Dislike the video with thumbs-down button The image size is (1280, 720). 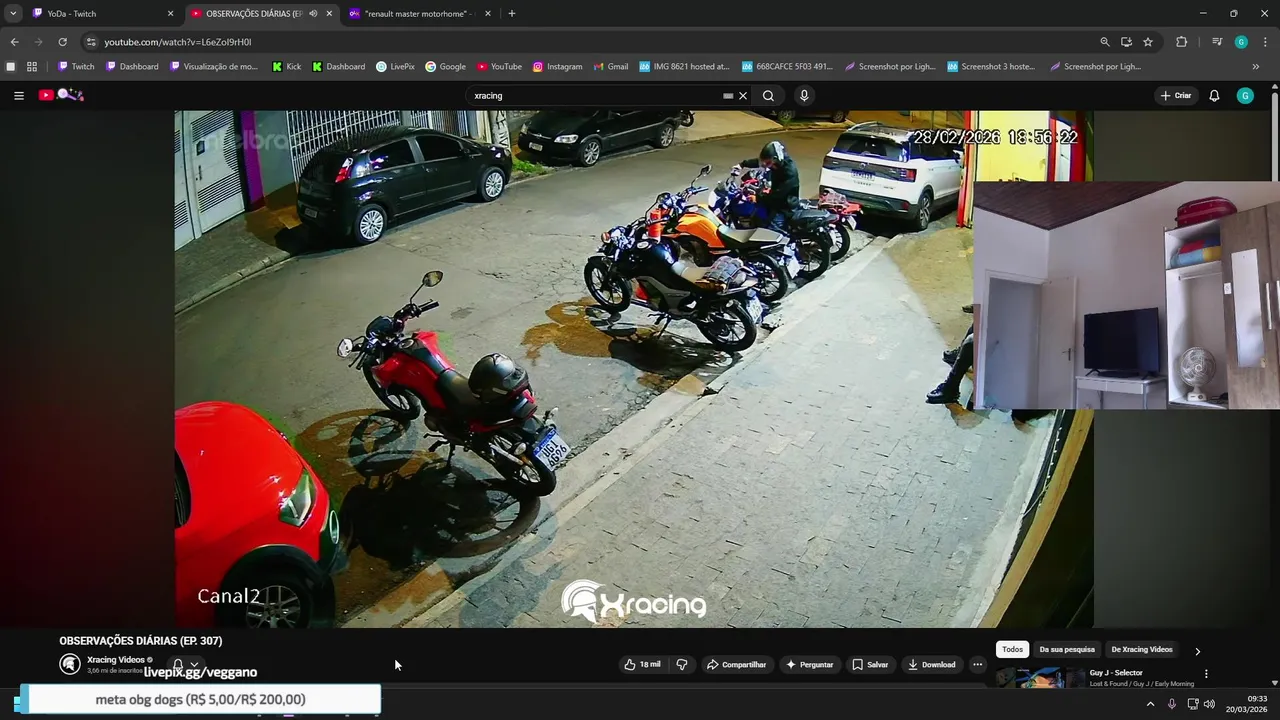682,664
